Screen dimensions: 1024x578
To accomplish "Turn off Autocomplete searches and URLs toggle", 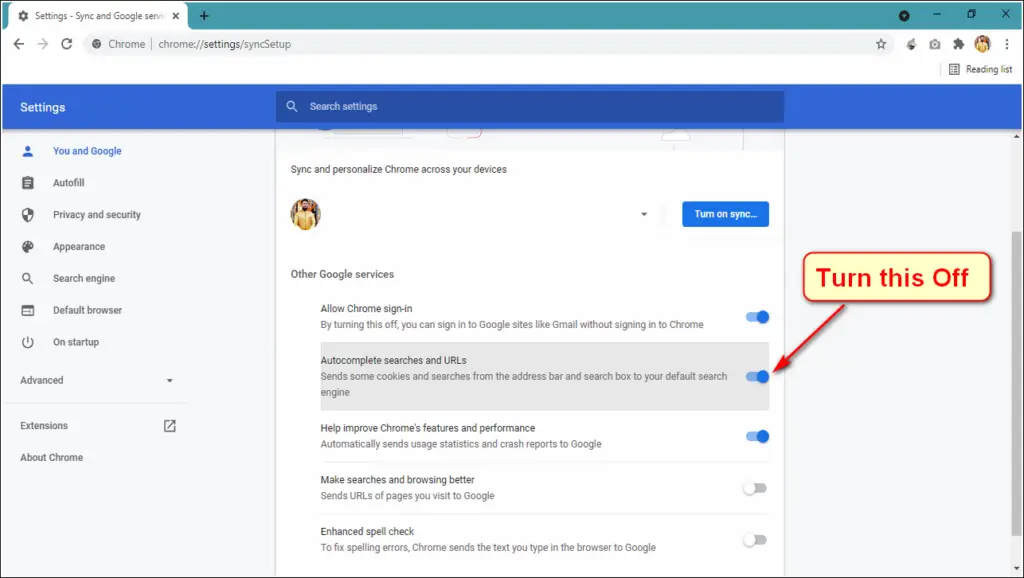I will click(758, 377).
